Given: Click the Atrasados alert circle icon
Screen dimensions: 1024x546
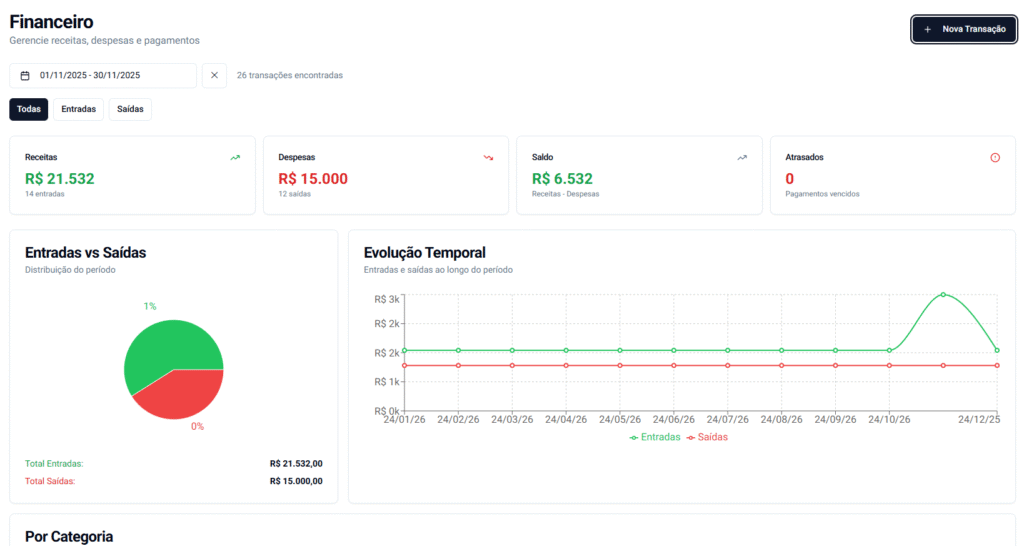Looking at the screenshot, I should click(995, 157).
